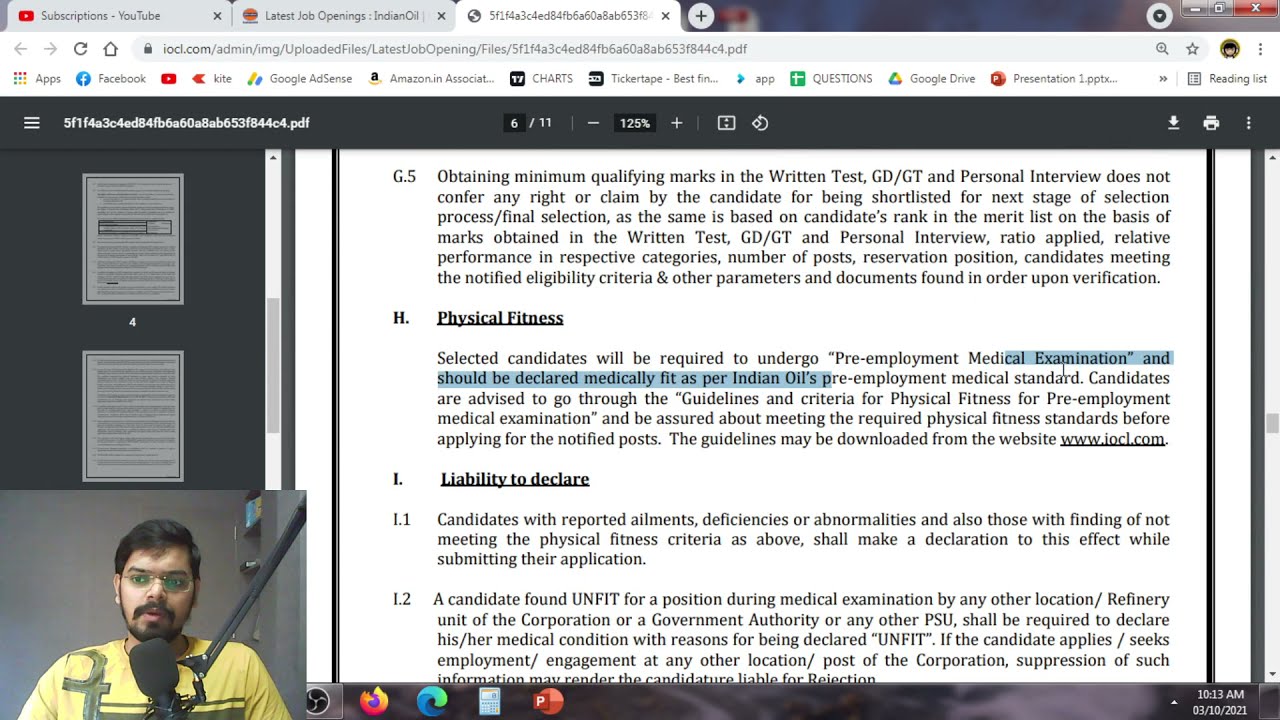
Task: Expand hidden bookmarks chevron
Action: pyautogui.click(x=1163, y=78)
